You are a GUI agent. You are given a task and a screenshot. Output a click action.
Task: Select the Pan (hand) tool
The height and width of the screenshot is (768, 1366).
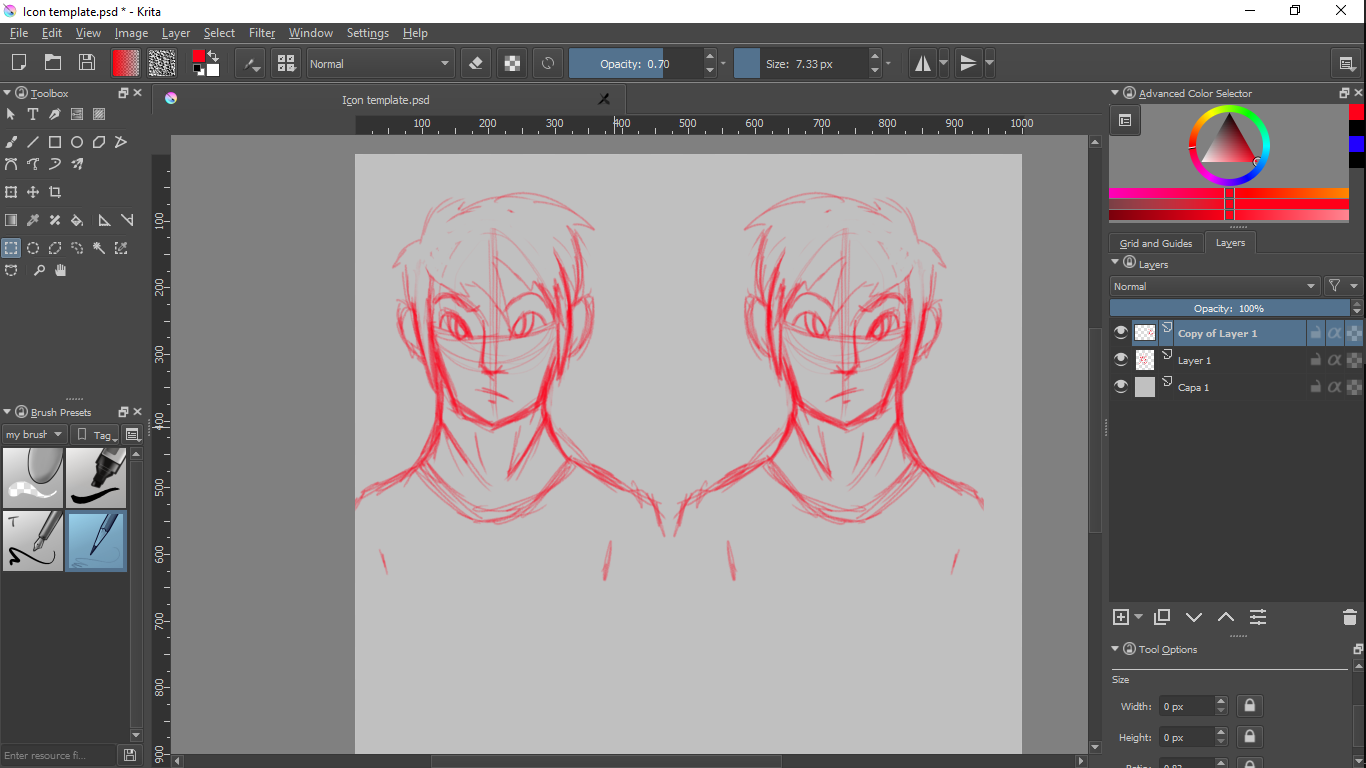61,270
